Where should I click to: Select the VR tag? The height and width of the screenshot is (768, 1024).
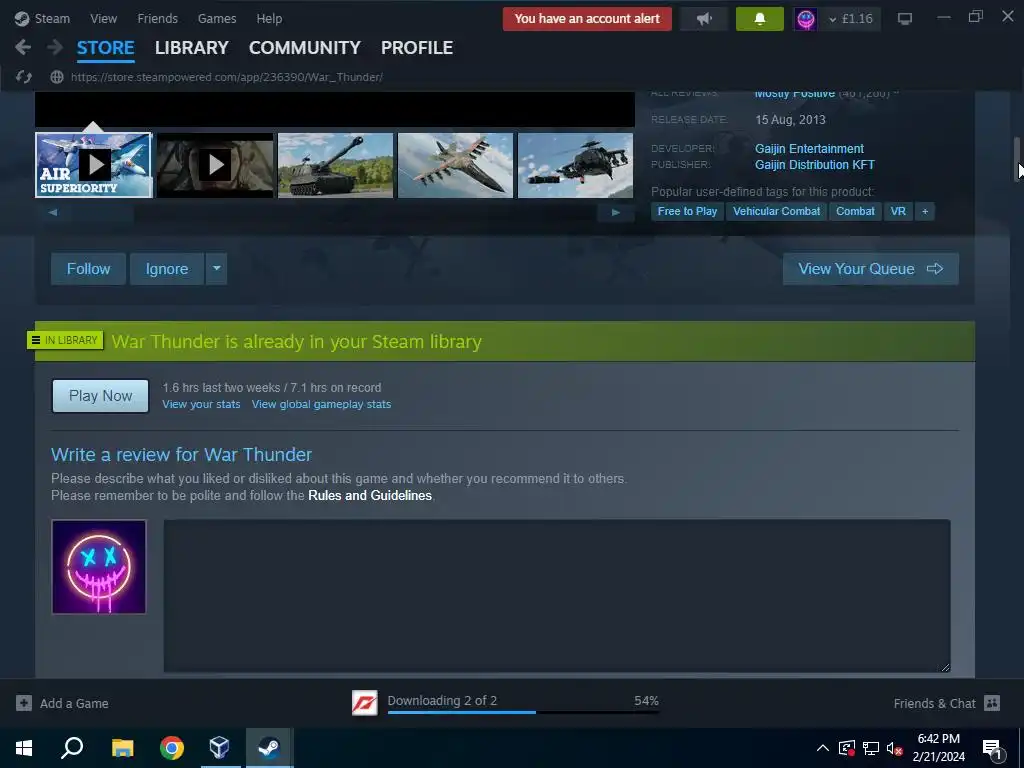(x=898, y=211)
